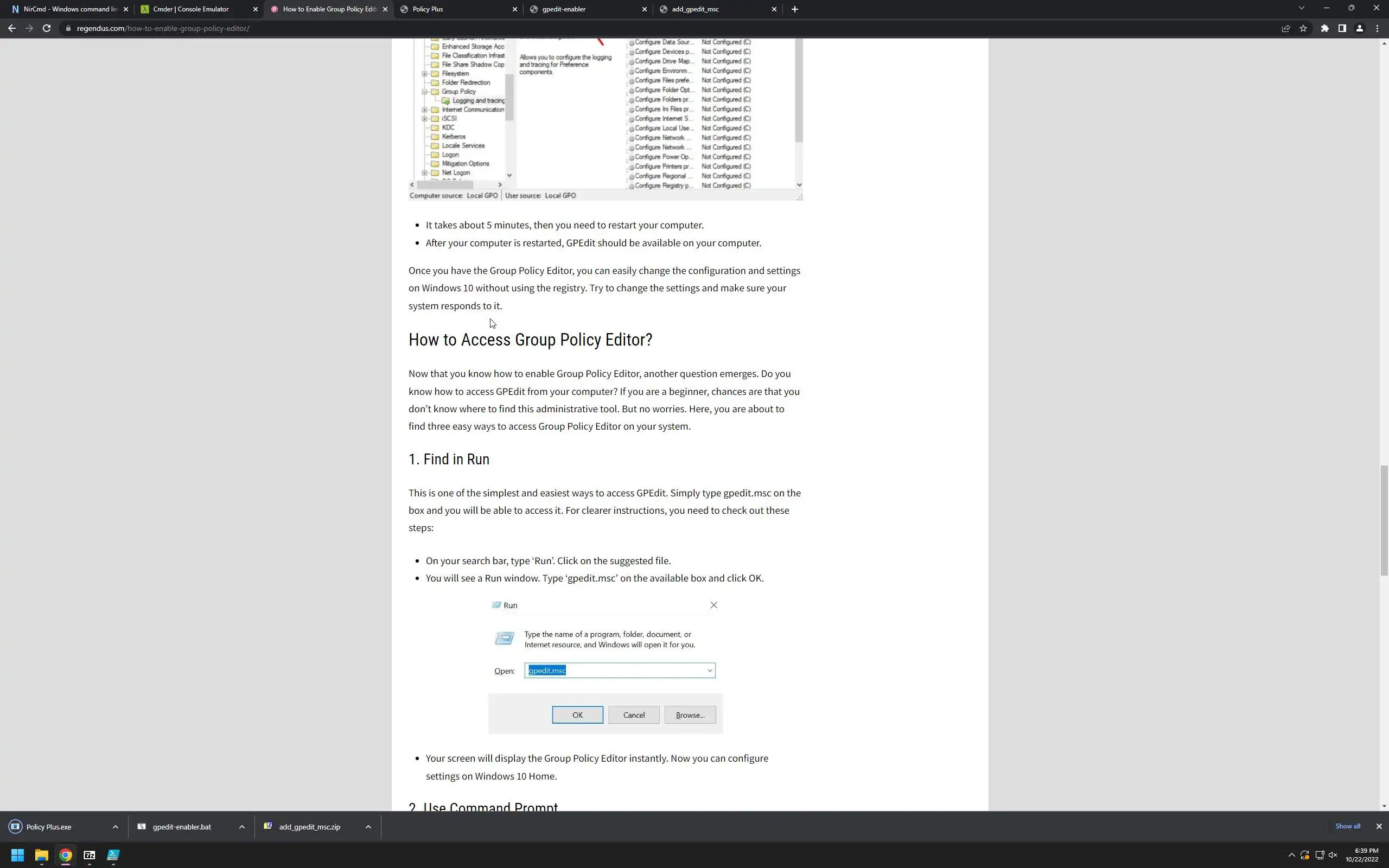The width and height of the screenshot is (1389, 868).
Task: Expand Policy Plus.exe download options
Action: click(116, 827)
